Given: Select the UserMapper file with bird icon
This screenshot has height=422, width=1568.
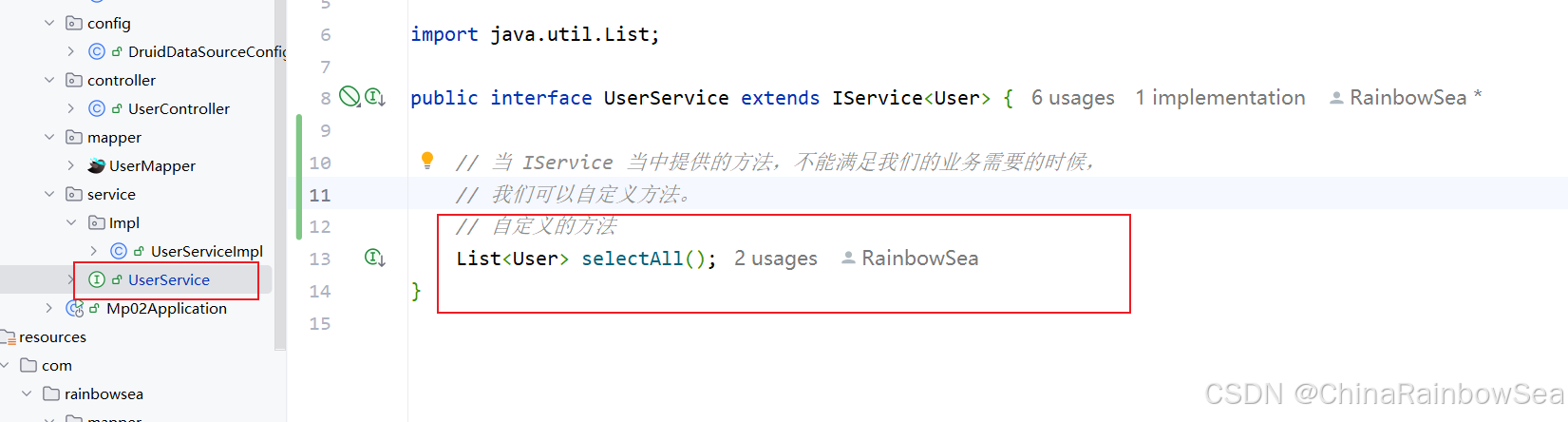Looking at the screenshot, I should tap(142, 165).
